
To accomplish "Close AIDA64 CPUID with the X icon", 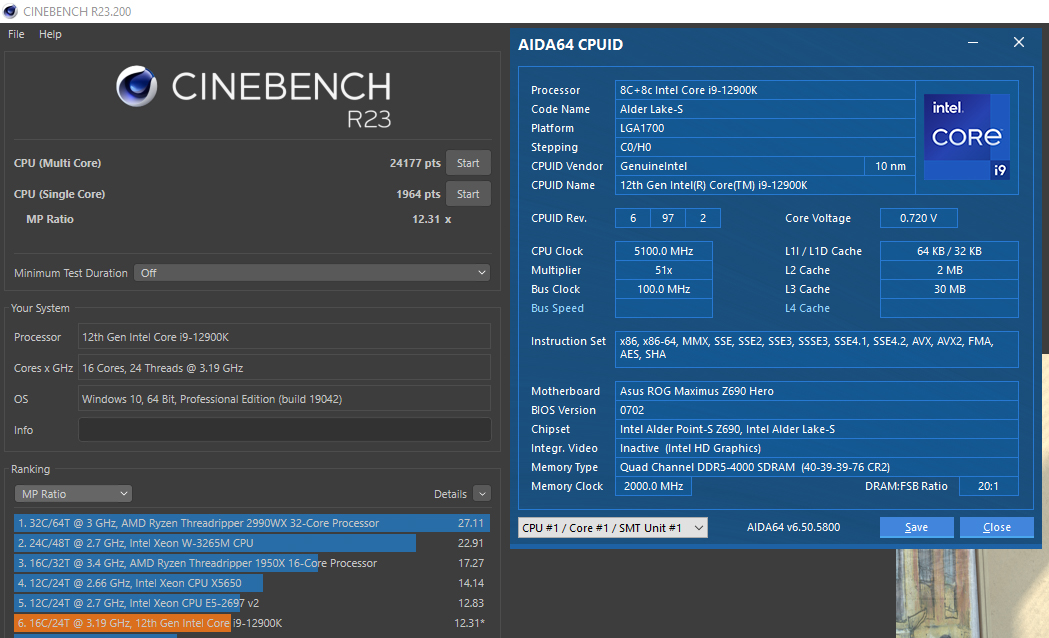I will (1019, 43).
